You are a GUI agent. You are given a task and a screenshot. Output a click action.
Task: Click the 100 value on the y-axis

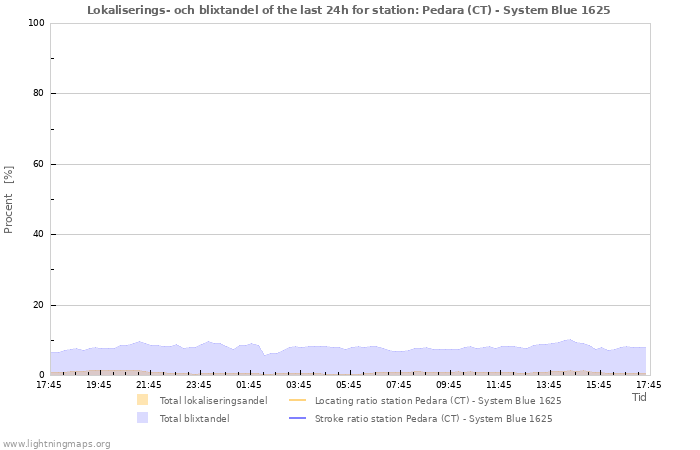coord(33,23)
